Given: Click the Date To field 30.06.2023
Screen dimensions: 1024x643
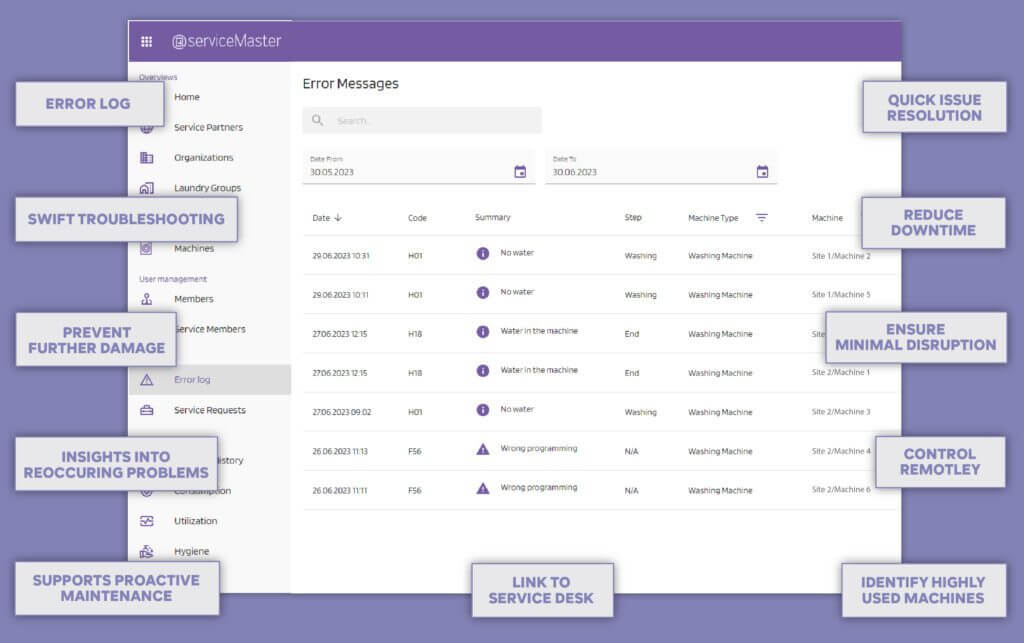Looking at the screenshot, I should (x=661, y=166).
